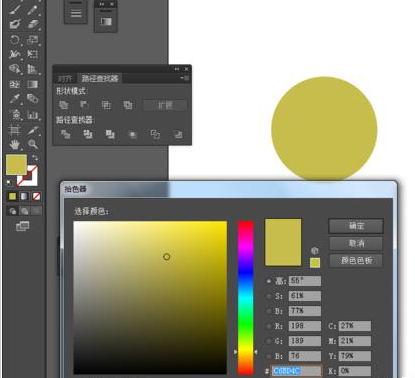Screen dimensions: 415x378
Task: Select the Blend tool
Action: coord(32,99)
